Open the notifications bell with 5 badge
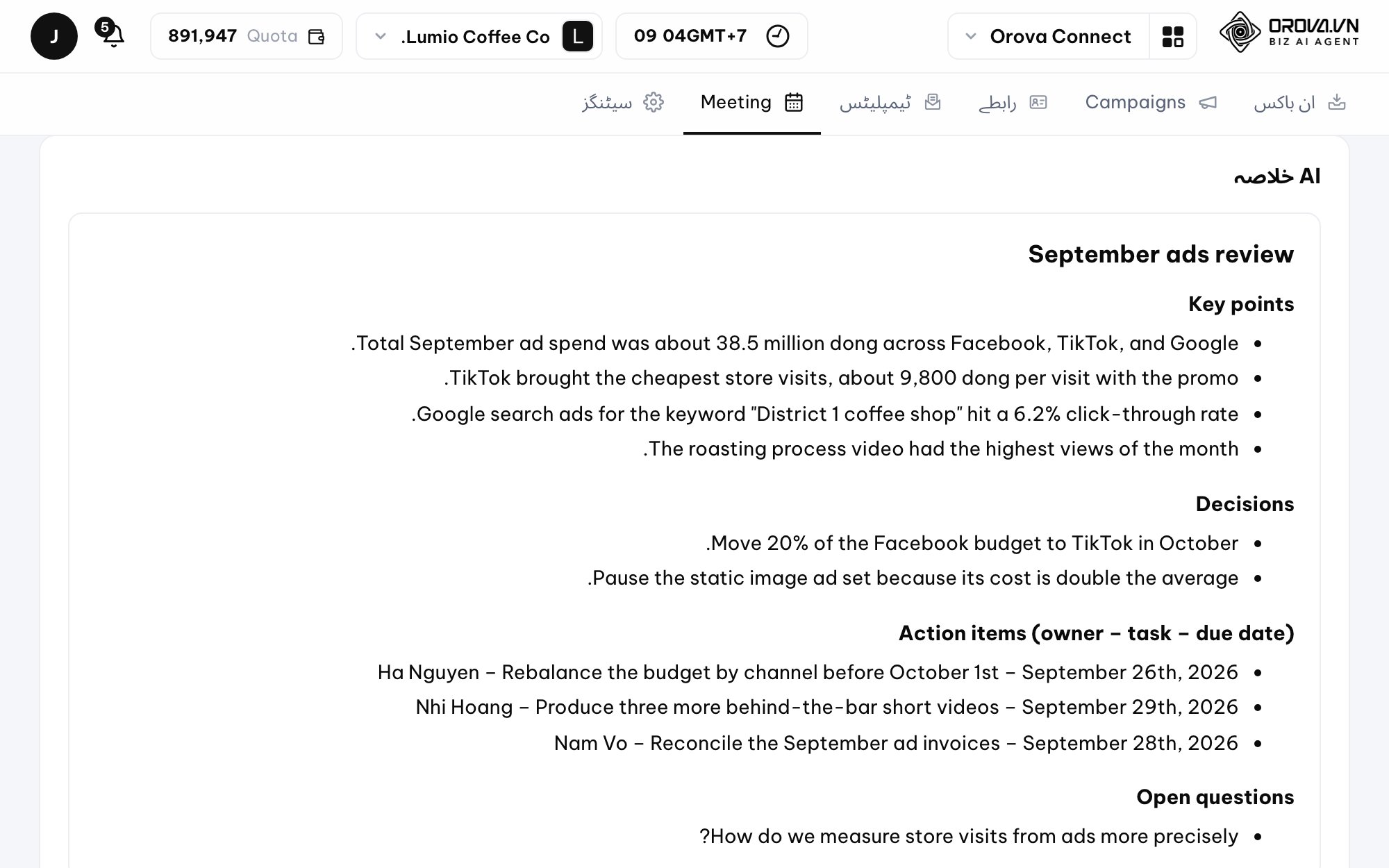The image size is (1389, 868). [x=111, y=33]
